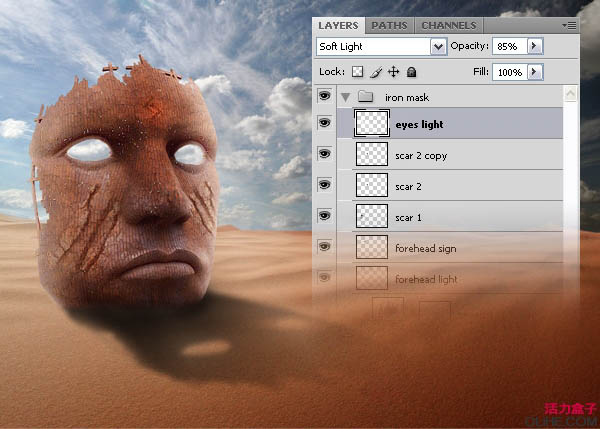The image size is (600, 429).
Task: Open the Layers panel options menu
Action: [x=569, y=26]
